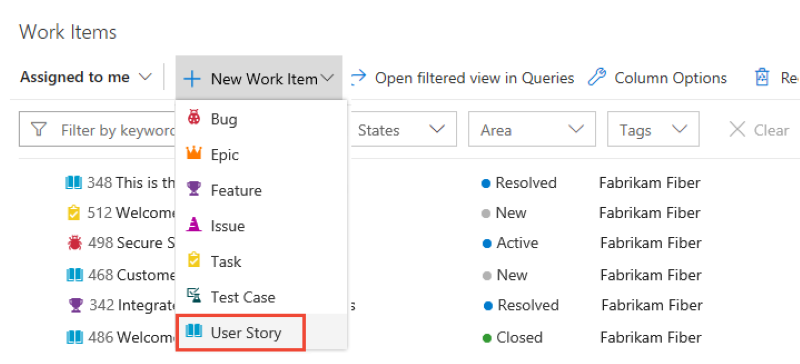Click the orange crown Epic icon
800x364 pixels.
[x=194, y=153]
